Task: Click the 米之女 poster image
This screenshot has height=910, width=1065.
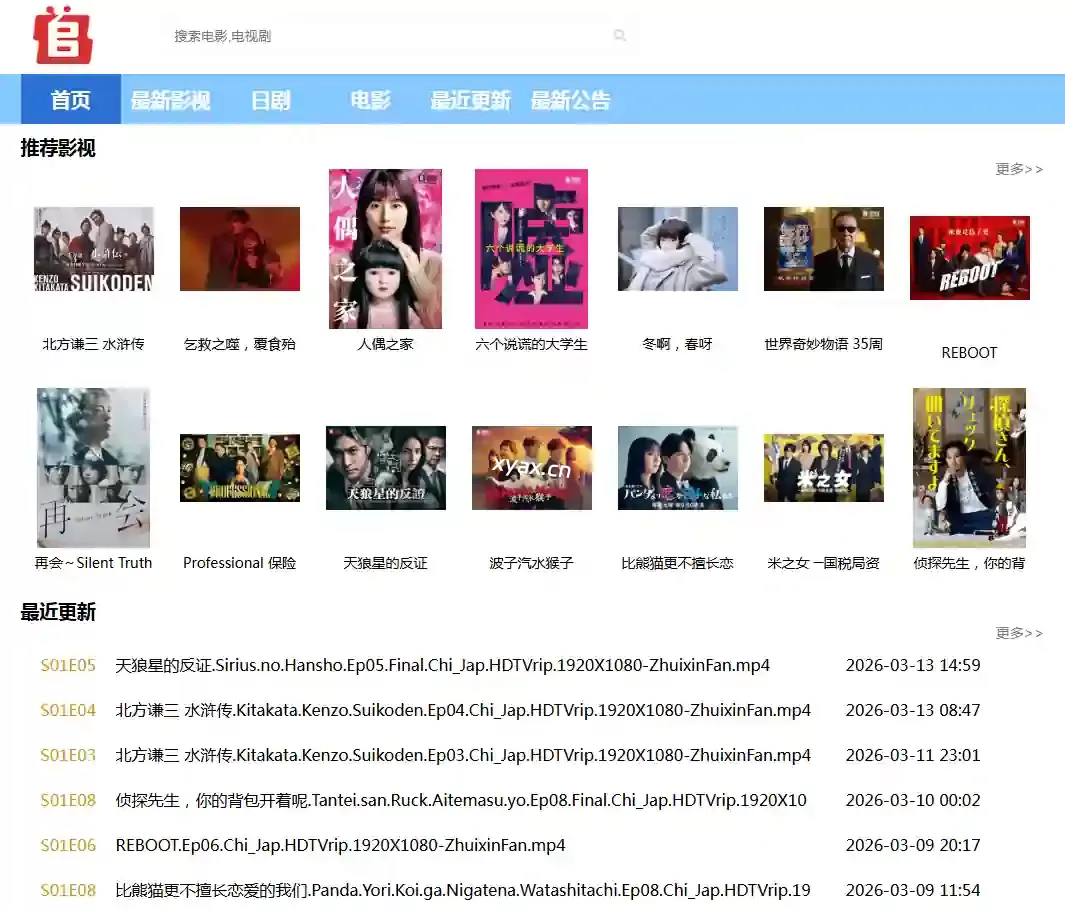Action: coord(823,467)
